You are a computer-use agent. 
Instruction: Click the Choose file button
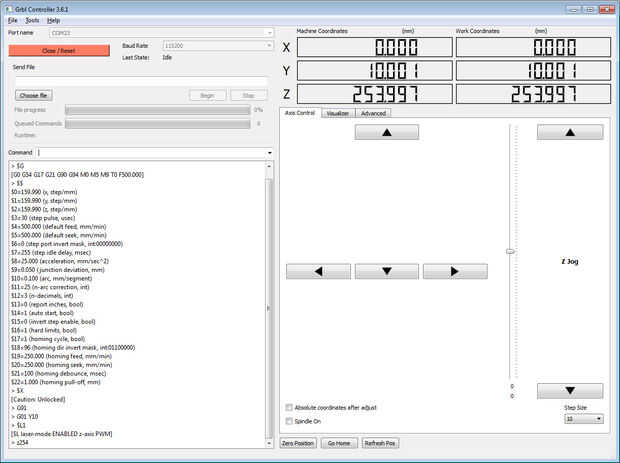click(34, 95)
